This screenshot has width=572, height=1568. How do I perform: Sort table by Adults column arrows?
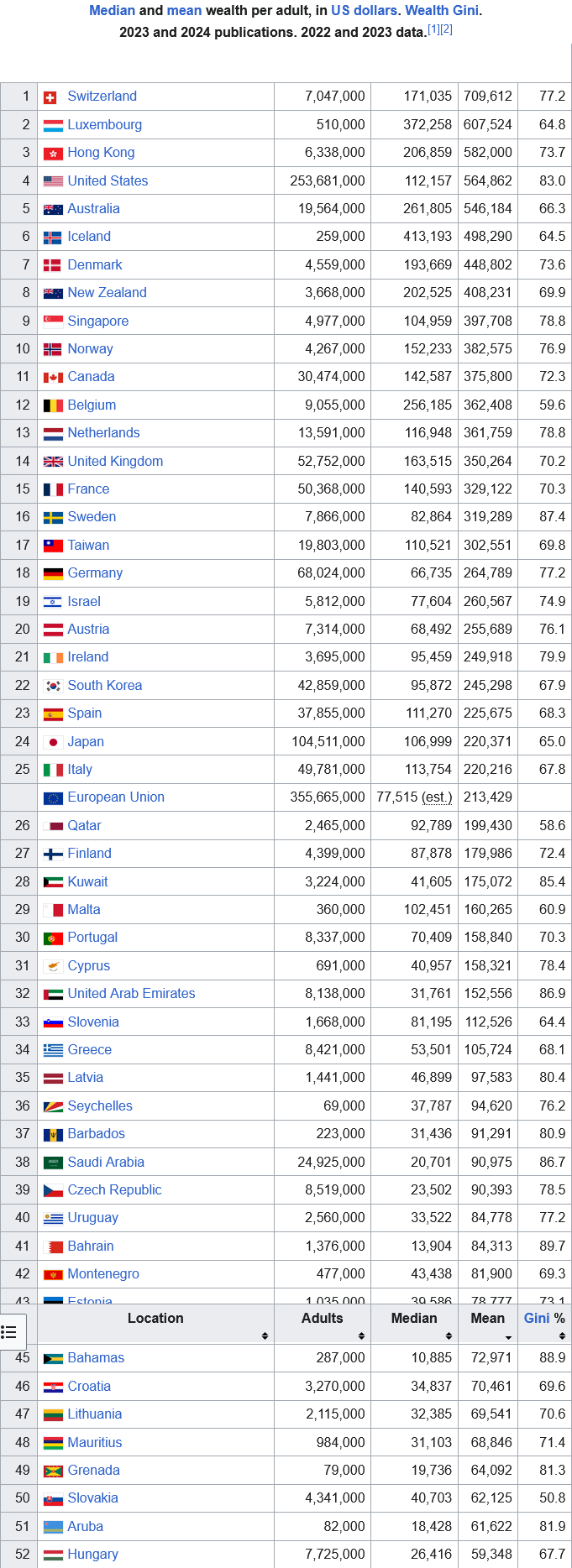point(361,1335)
